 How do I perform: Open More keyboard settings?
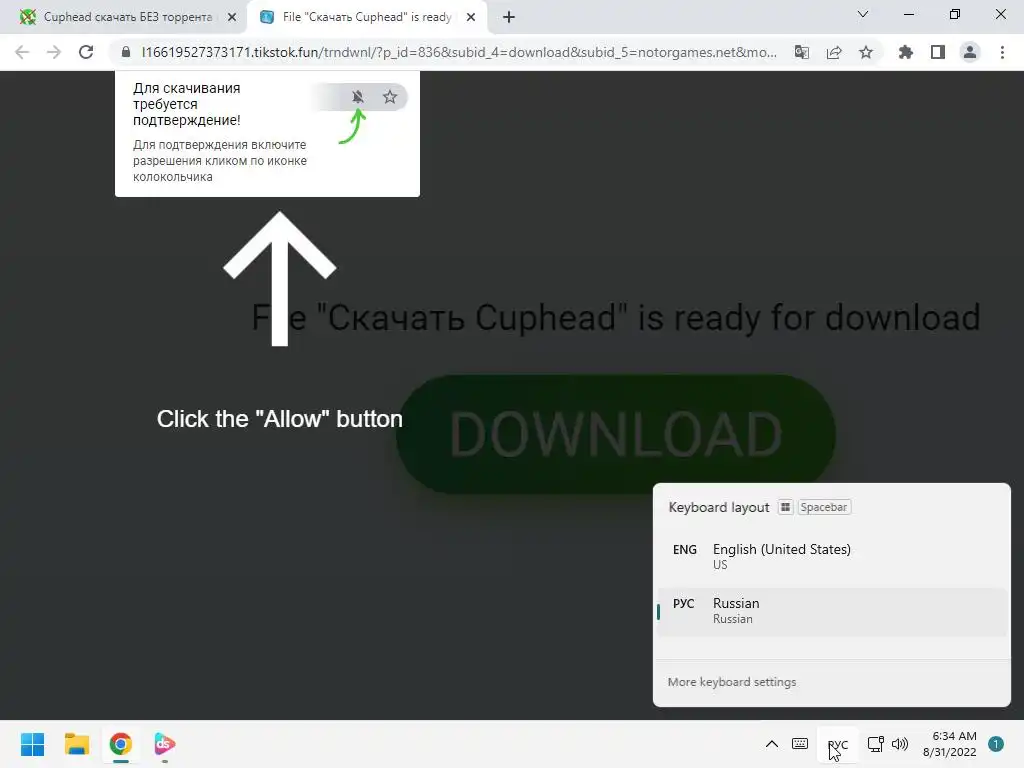pos(731,682)
